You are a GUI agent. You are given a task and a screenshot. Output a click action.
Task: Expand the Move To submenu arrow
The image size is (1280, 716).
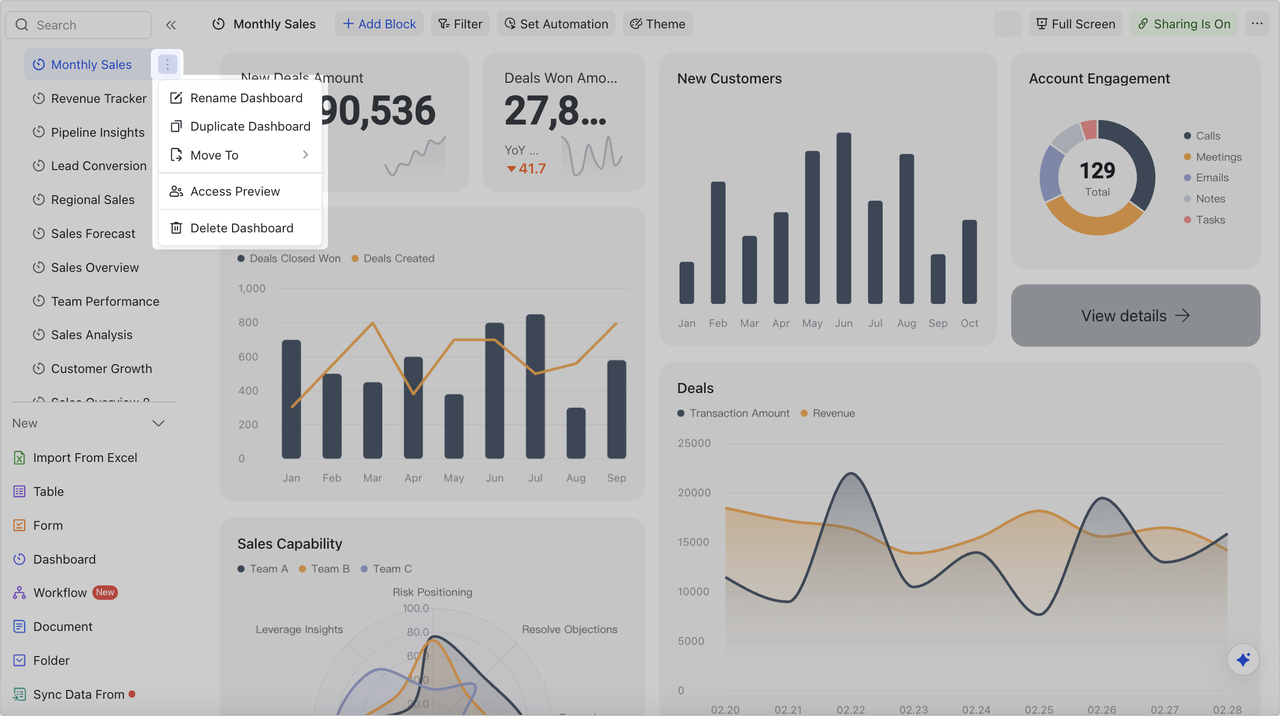(x=305, y=155)
